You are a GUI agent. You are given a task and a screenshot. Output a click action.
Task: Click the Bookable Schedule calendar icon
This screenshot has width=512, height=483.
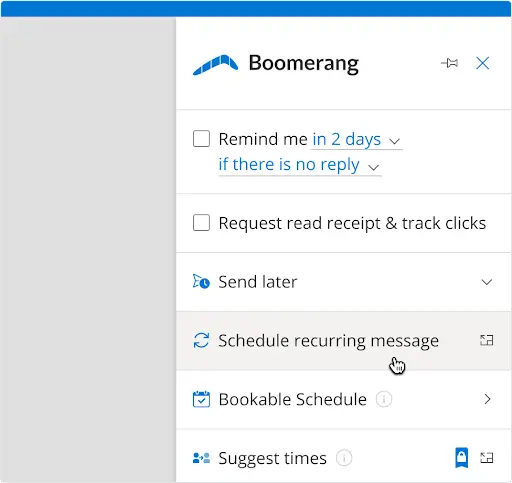point(201,399)
